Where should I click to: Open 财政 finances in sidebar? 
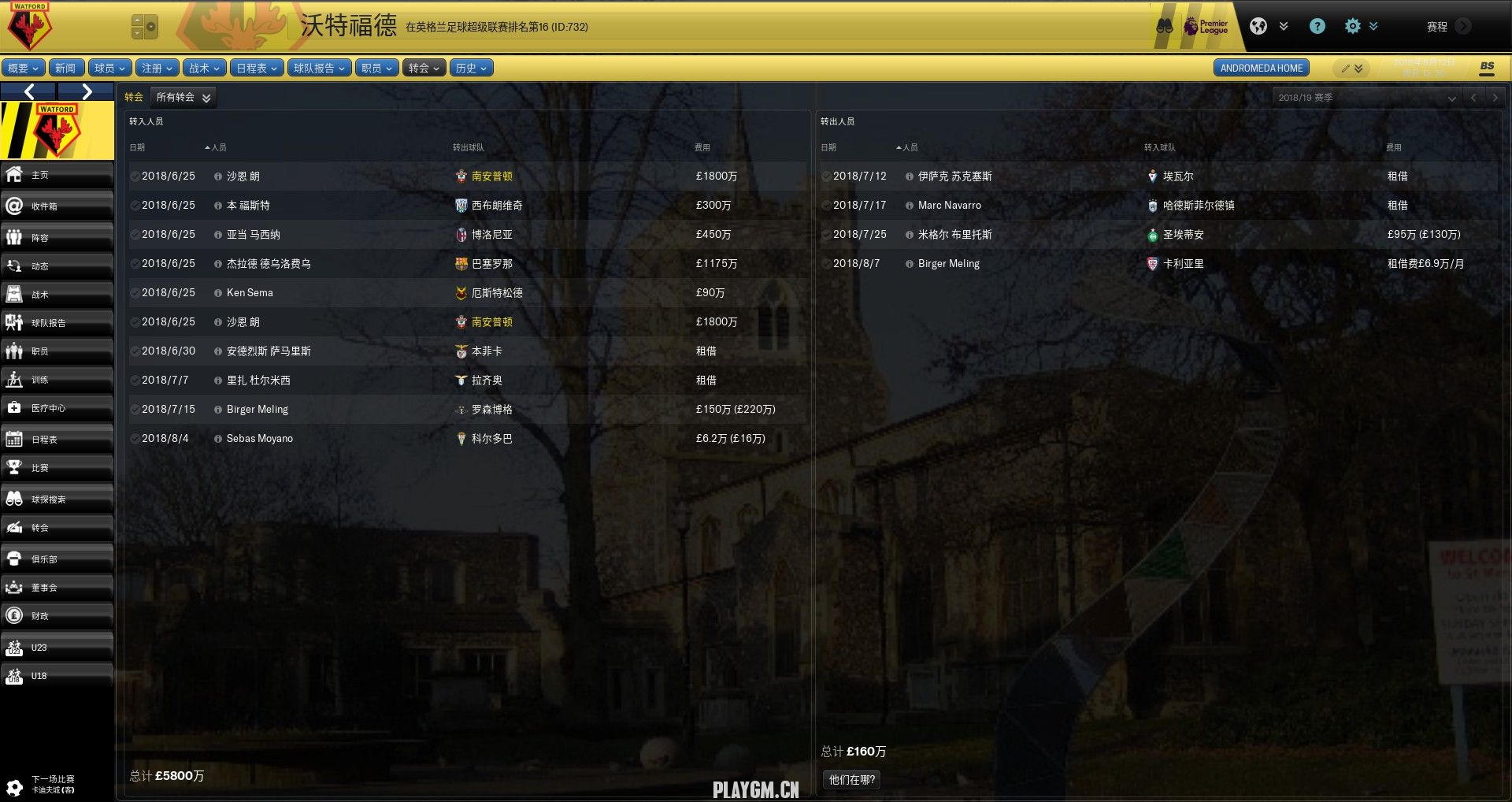pos(57,616)
